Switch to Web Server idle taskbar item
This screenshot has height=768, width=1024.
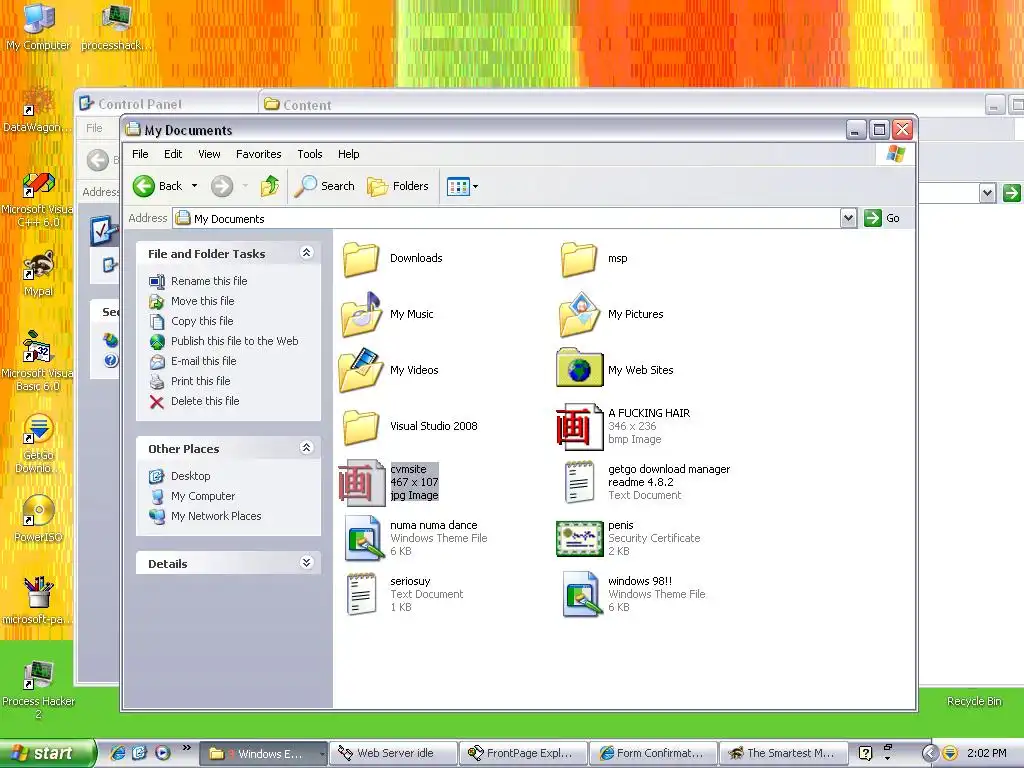click(x=392, y=754)
